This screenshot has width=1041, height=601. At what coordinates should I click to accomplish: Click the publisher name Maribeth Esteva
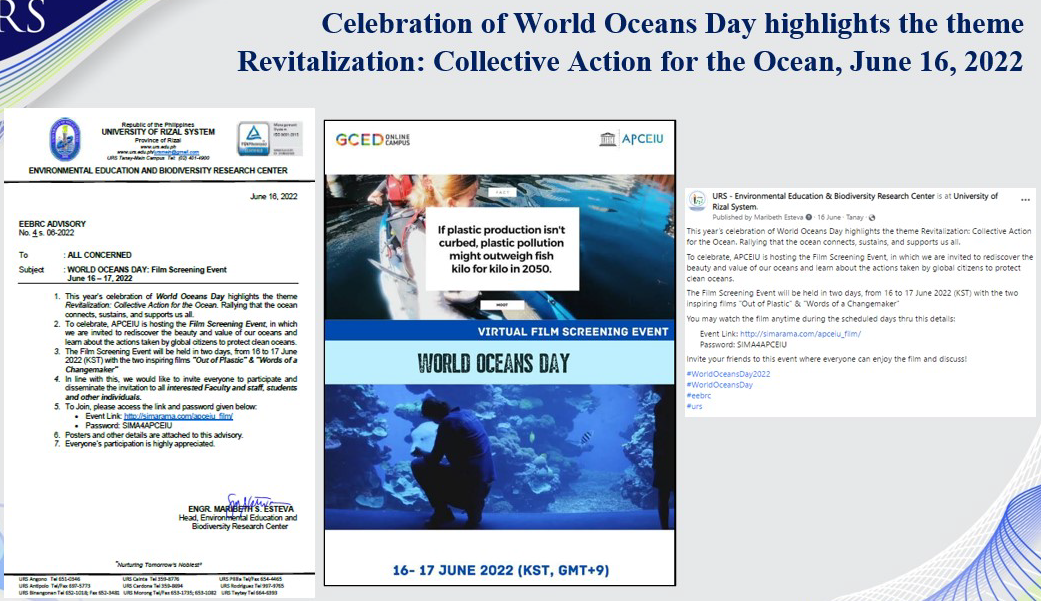pyautogui.click(x=779, y=217)
